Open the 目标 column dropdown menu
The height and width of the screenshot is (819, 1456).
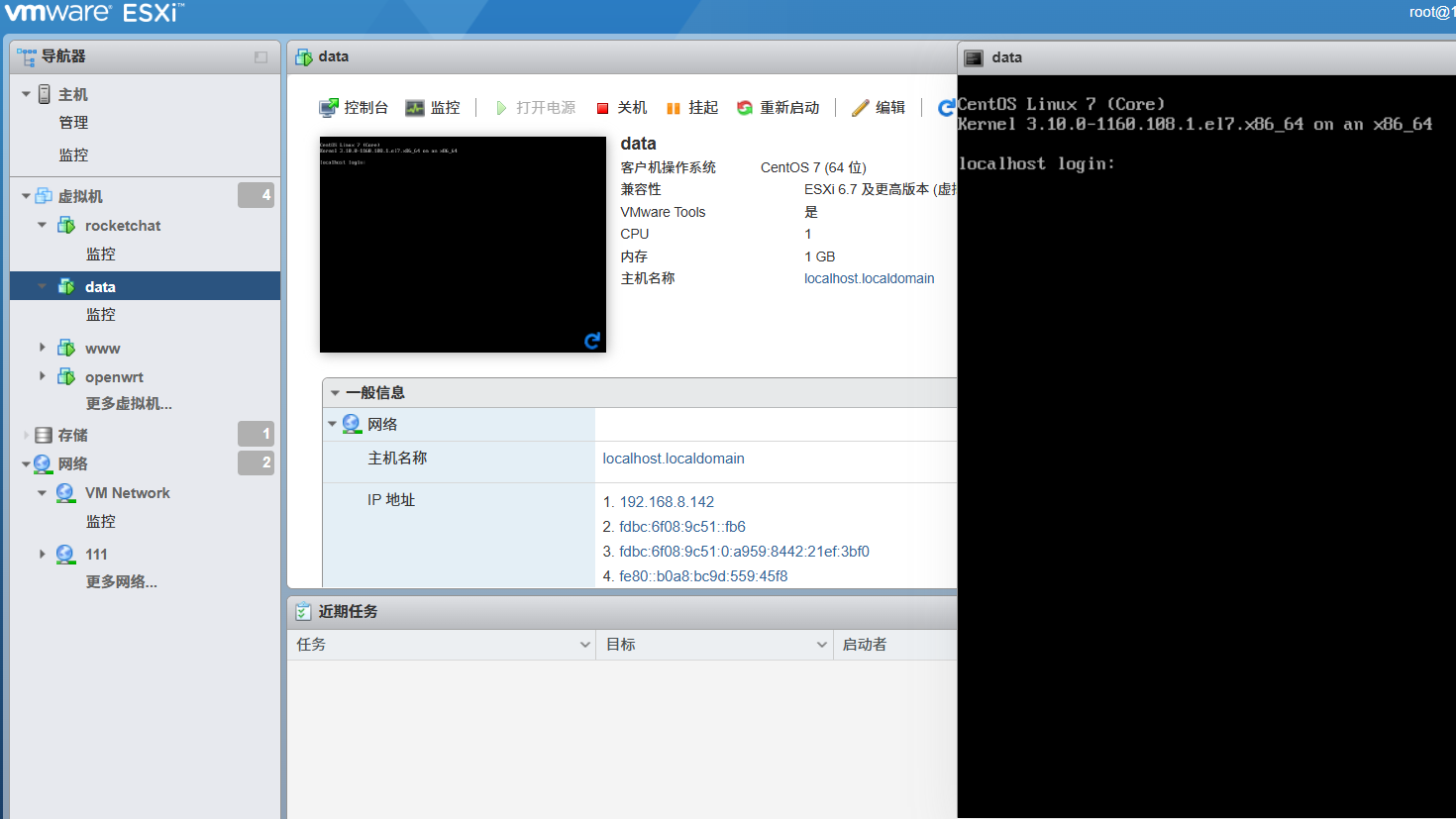coord(821,645)
